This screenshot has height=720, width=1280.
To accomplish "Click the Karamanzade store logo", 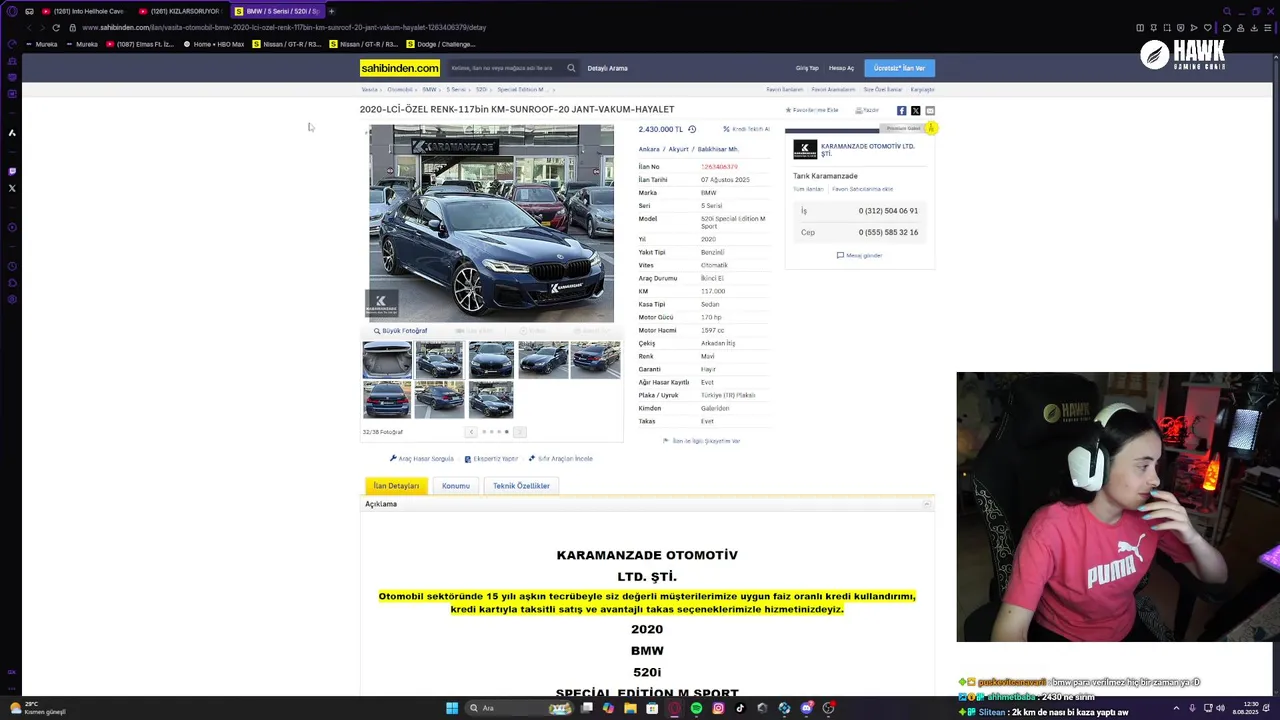I will [805, 150].
